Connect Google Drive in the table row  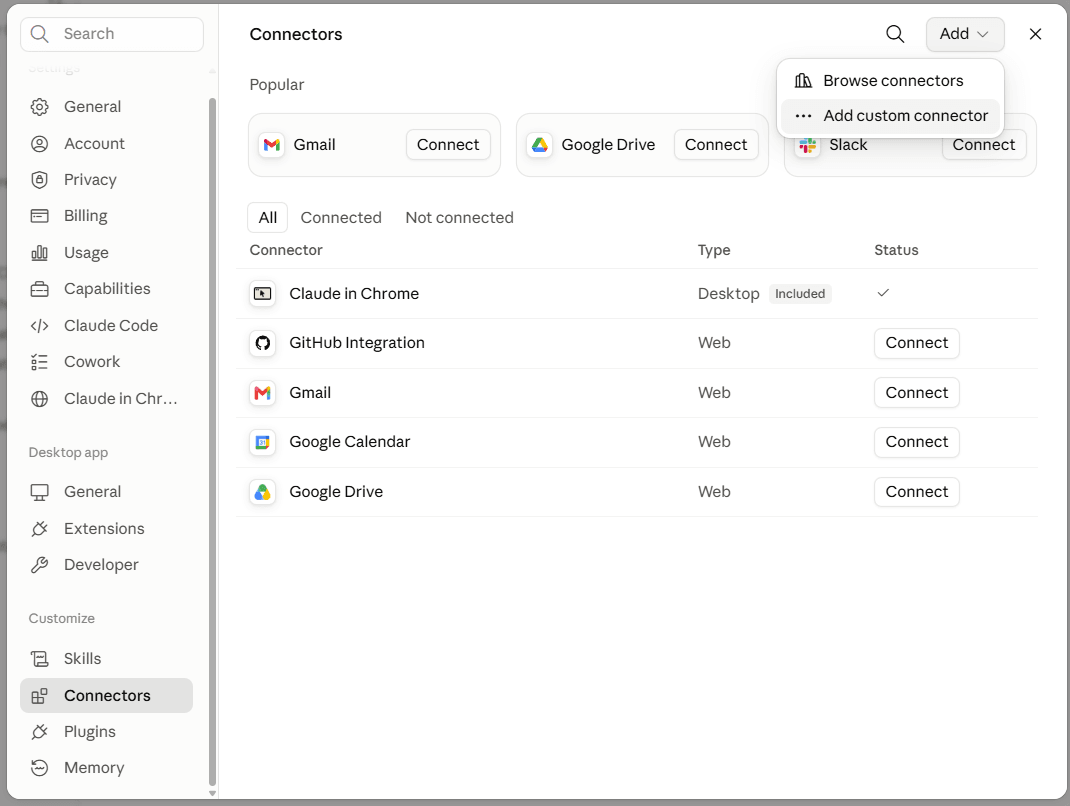[x=916, y=492]
